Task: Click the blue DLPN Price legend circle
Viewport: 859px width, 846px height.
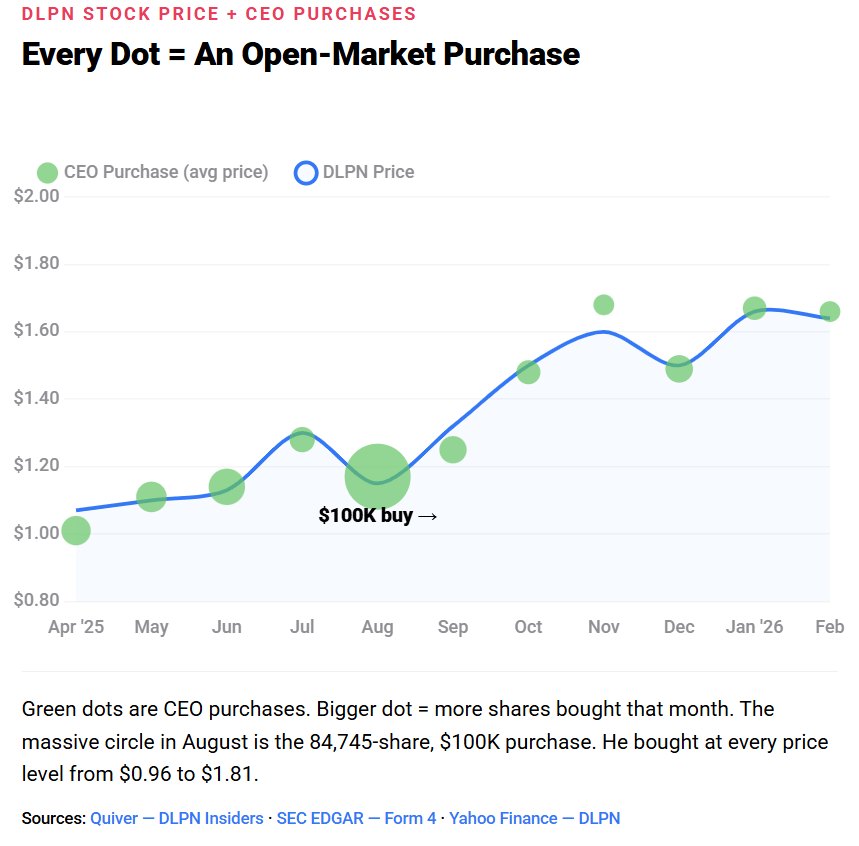Action: pyautogui.click(x=305, y=172)
